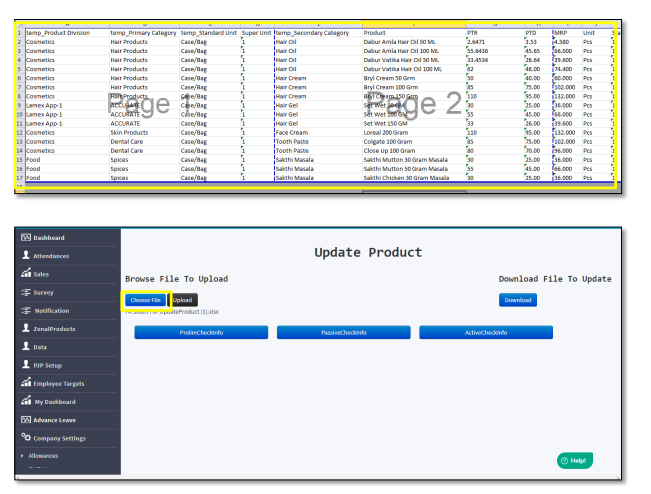
Task: Select the PTR header cell
Action: (x=495, y=33)
